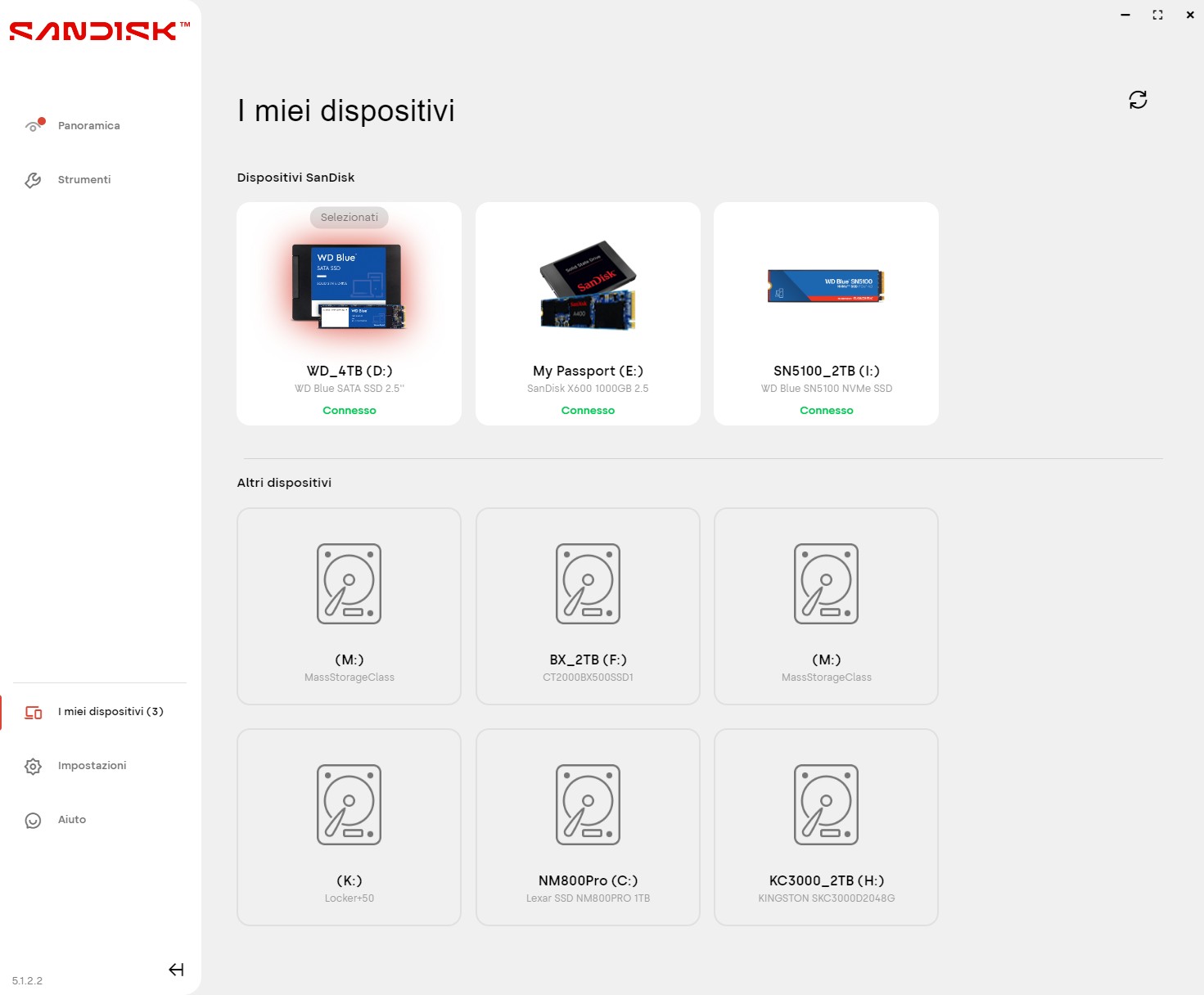Click the I miei dispositivi sidebar icon
This screenshot has width=1204, height=995.
[x=33, y=713]
